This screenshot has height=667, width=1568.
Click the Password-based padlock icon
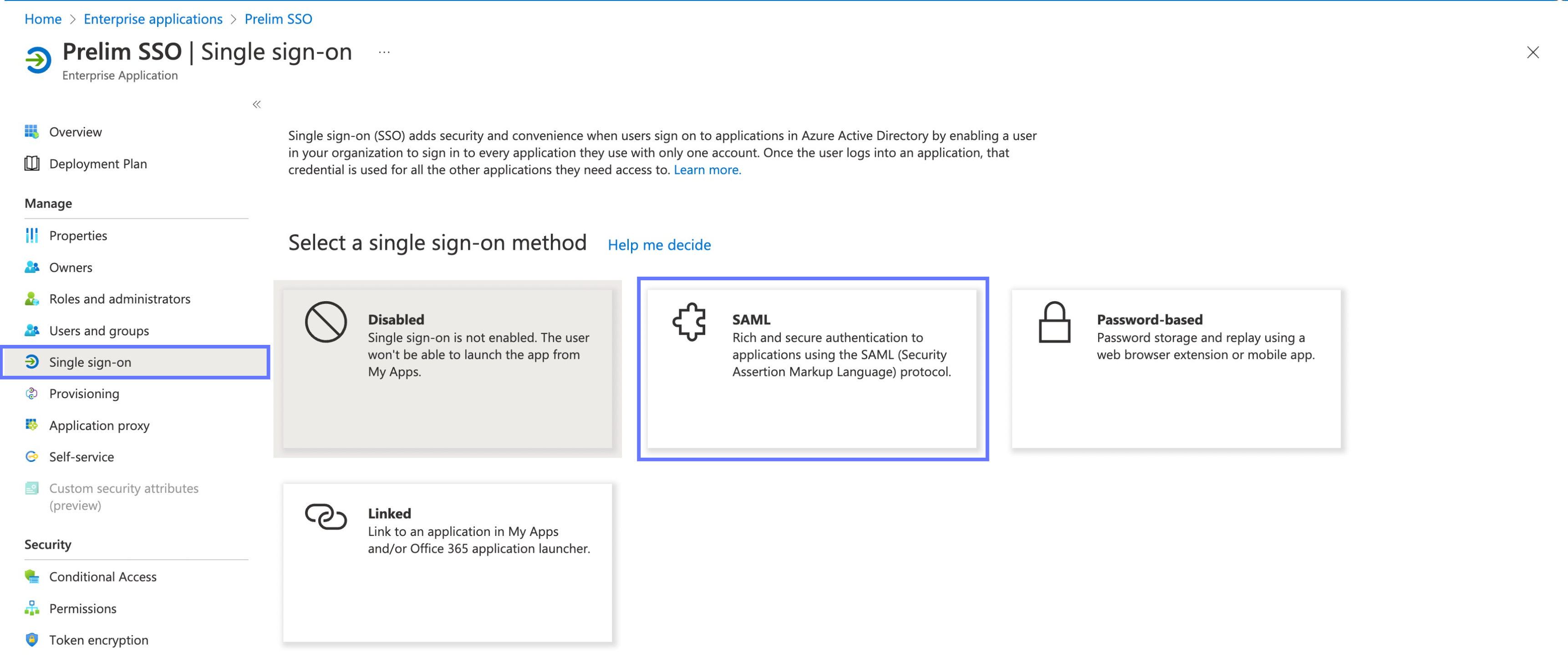tap(1054, 322)
